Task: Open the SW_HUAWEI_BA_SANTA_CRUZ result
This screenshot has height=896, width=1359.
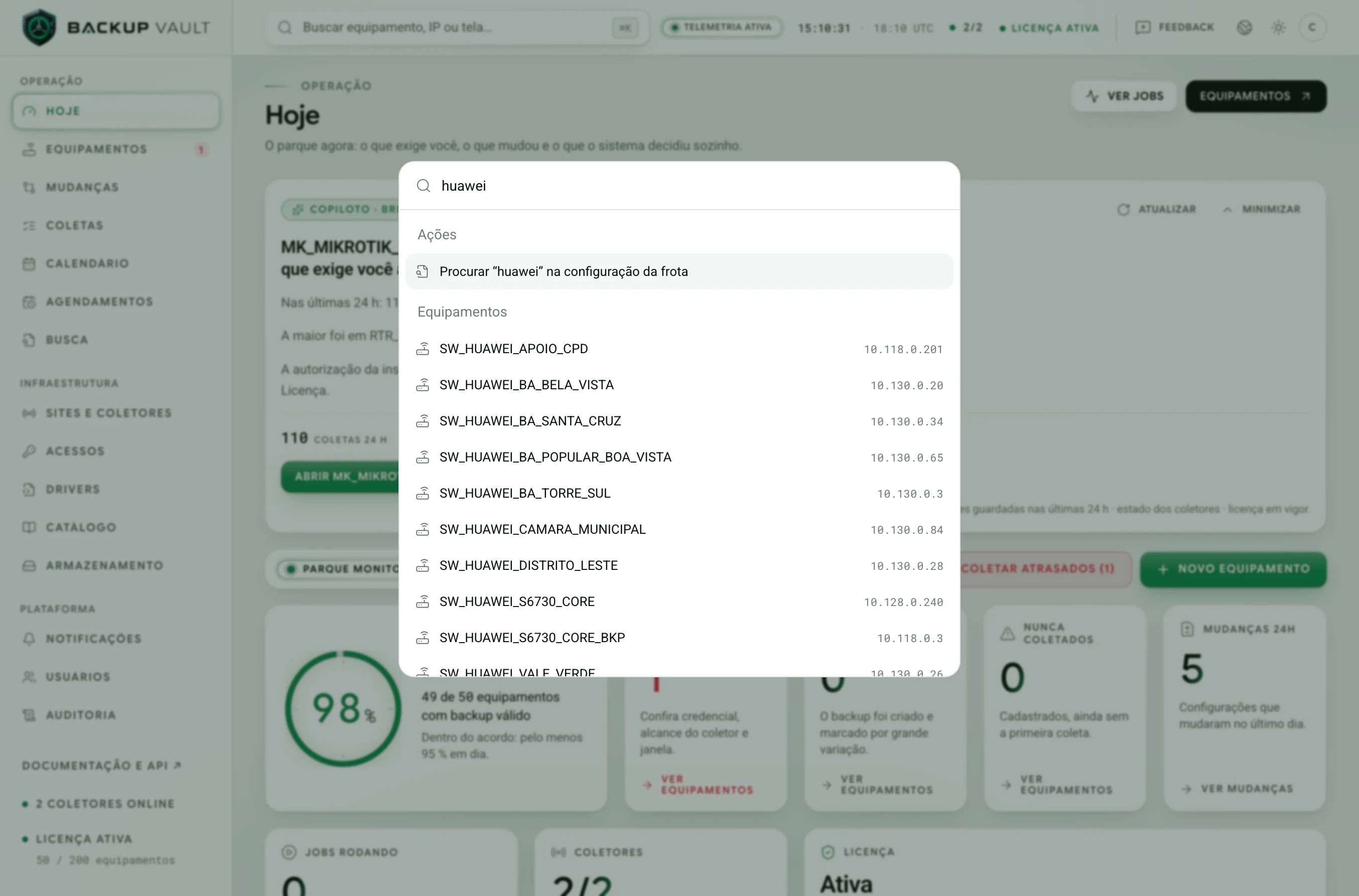Action: [x=679, y=421]
